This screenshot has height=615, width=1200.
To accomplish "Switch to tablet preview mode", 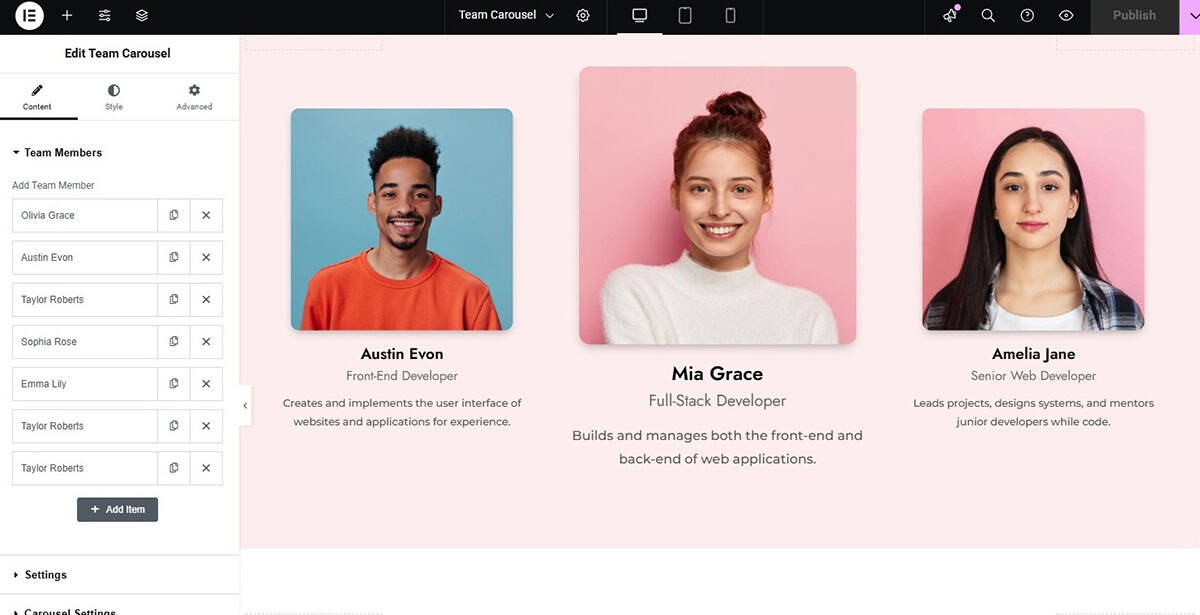I will (685, 15).
